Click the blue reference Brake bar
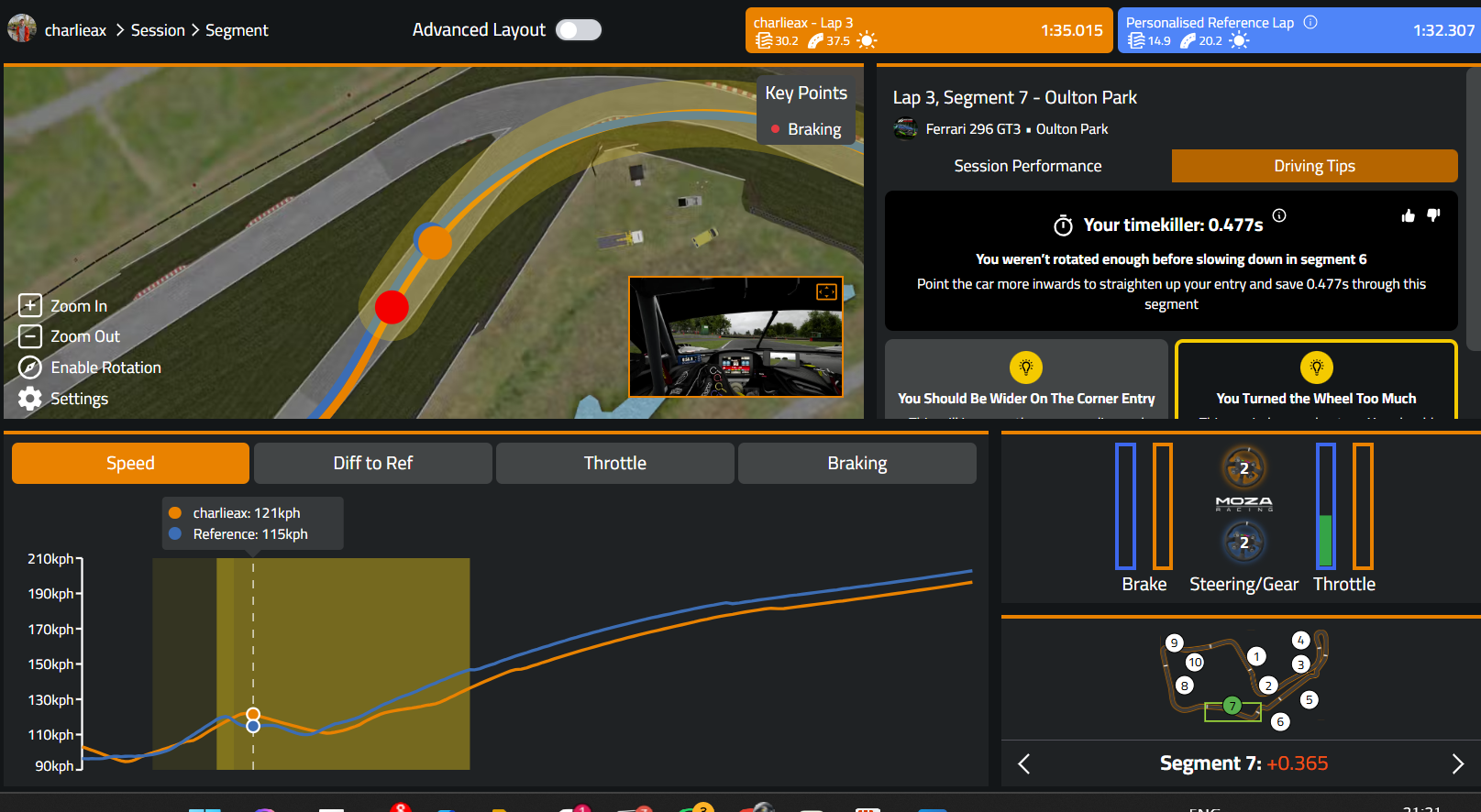Image resolution: width=1481 pixels, height=812 pixels. [x=1125, y=506]
